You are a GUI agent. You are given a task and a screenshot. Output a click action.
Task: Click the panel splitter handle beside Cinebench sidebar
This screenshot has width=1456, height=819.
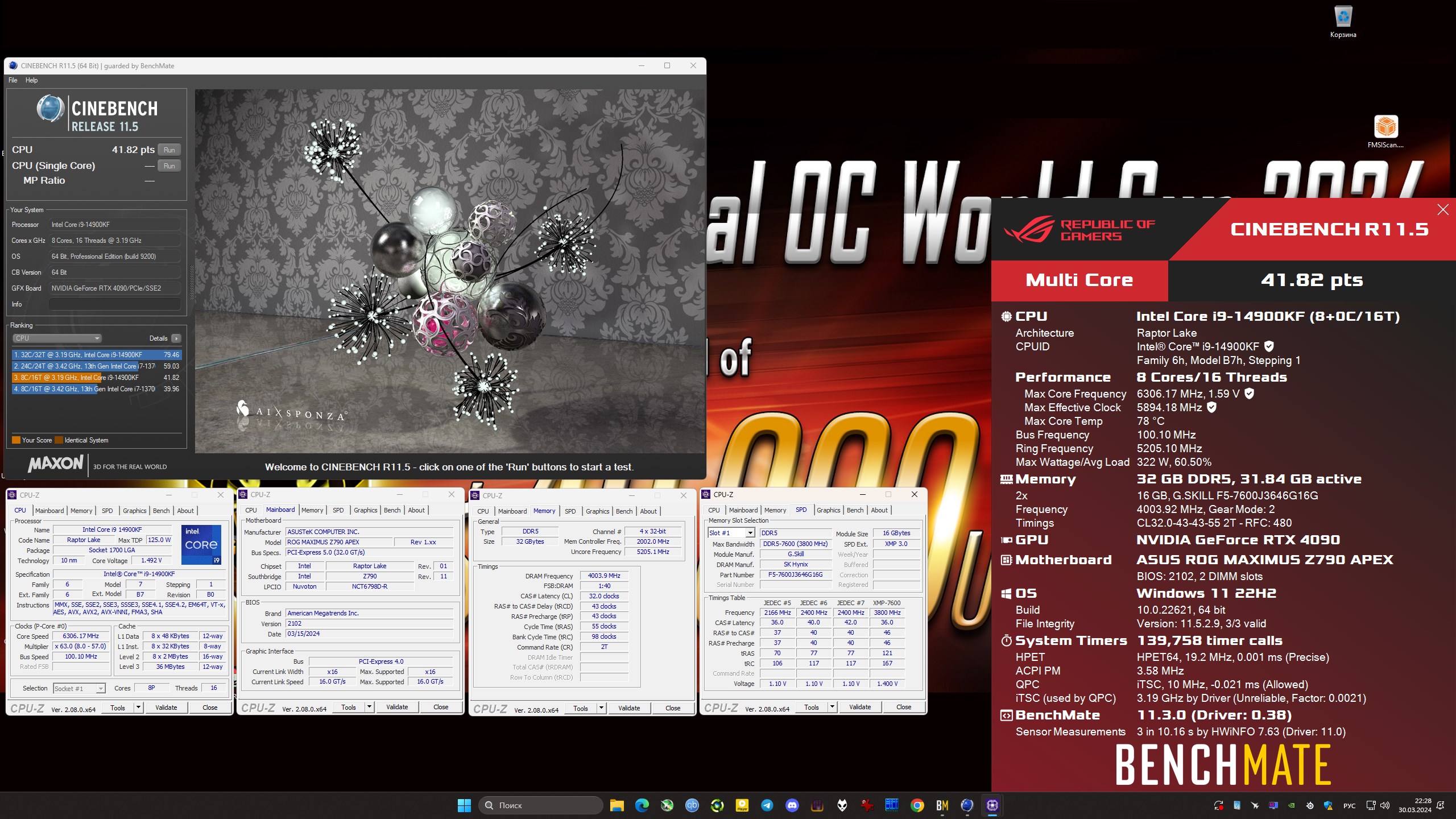click(191, 282)
